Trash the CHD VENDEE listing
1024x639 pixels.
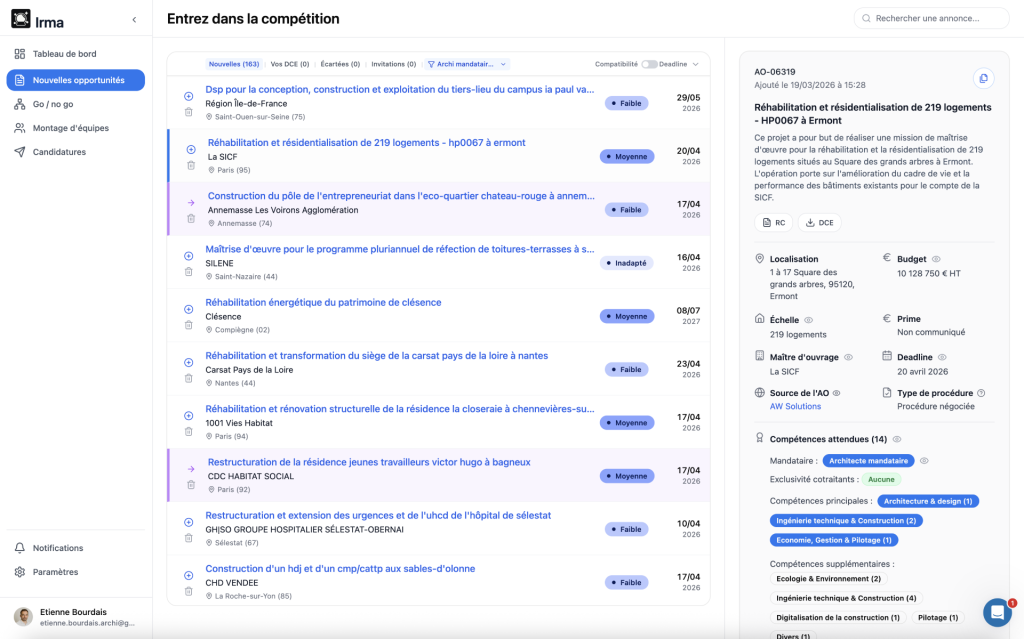pos(189,591)
